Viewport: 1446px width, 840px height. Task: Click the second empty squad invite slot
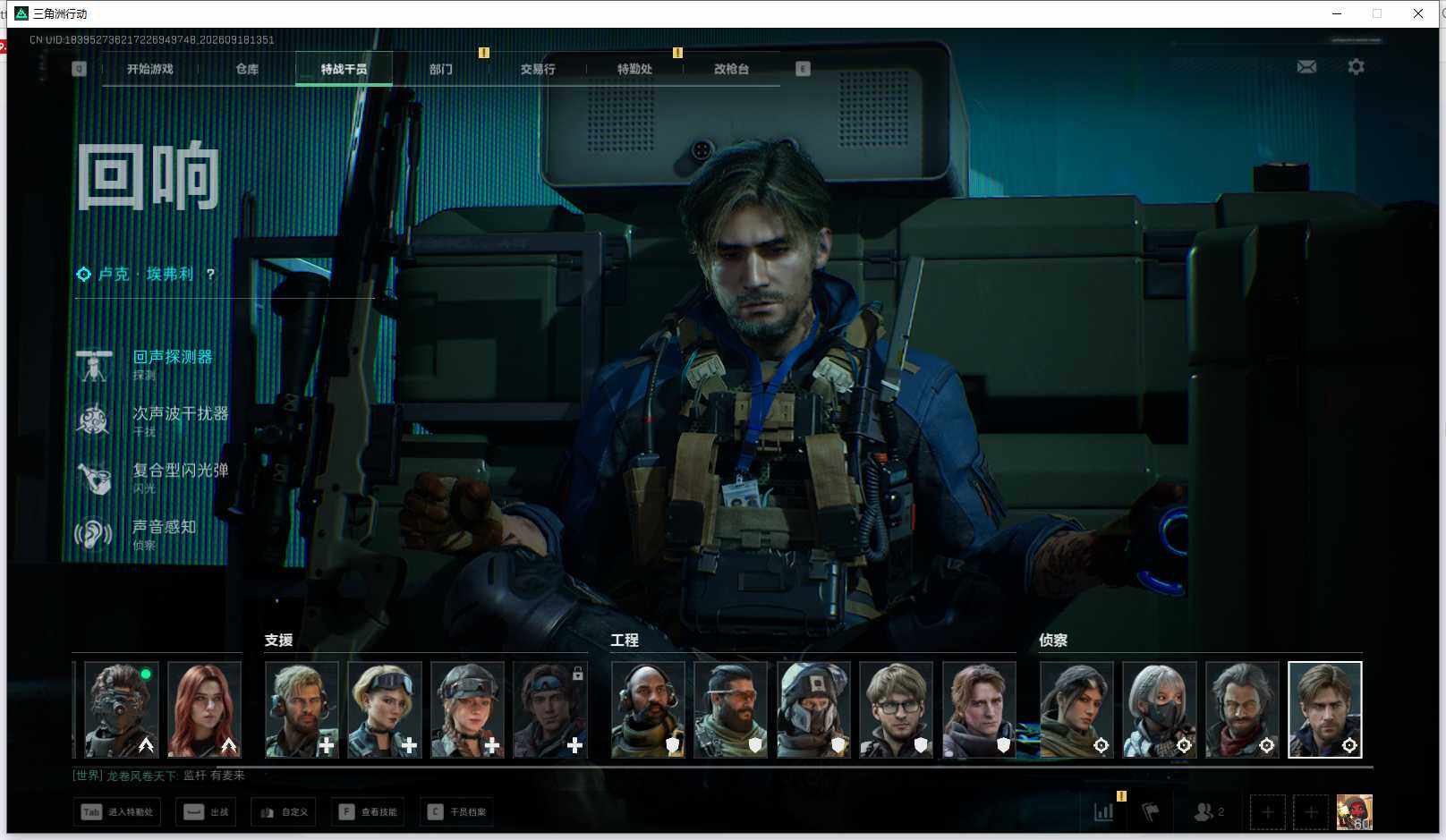1311,812
